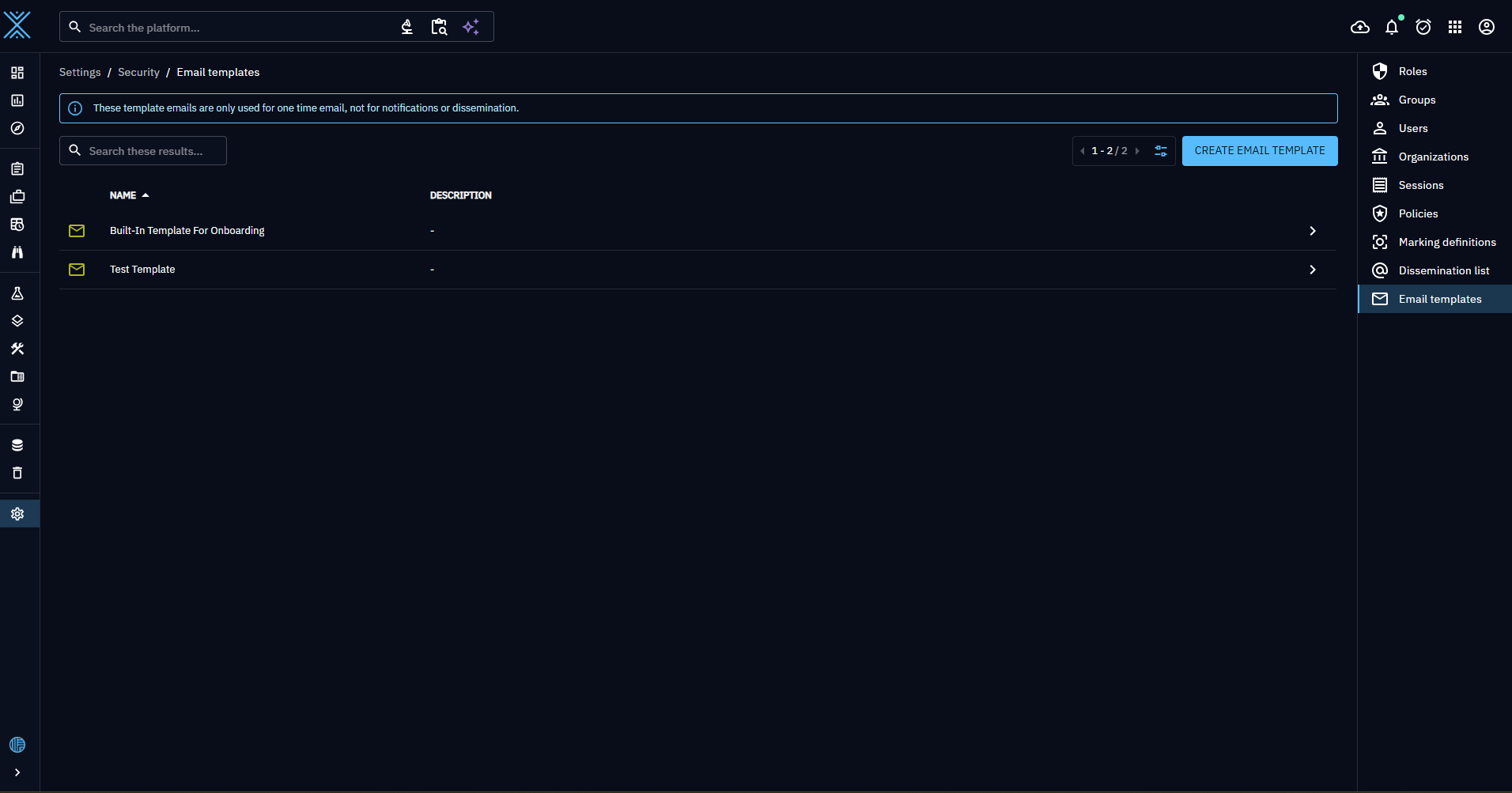Go to Roles in security menu
Screen dimensions: 1512x793
pyautogui.click(x=1412, y=72)
